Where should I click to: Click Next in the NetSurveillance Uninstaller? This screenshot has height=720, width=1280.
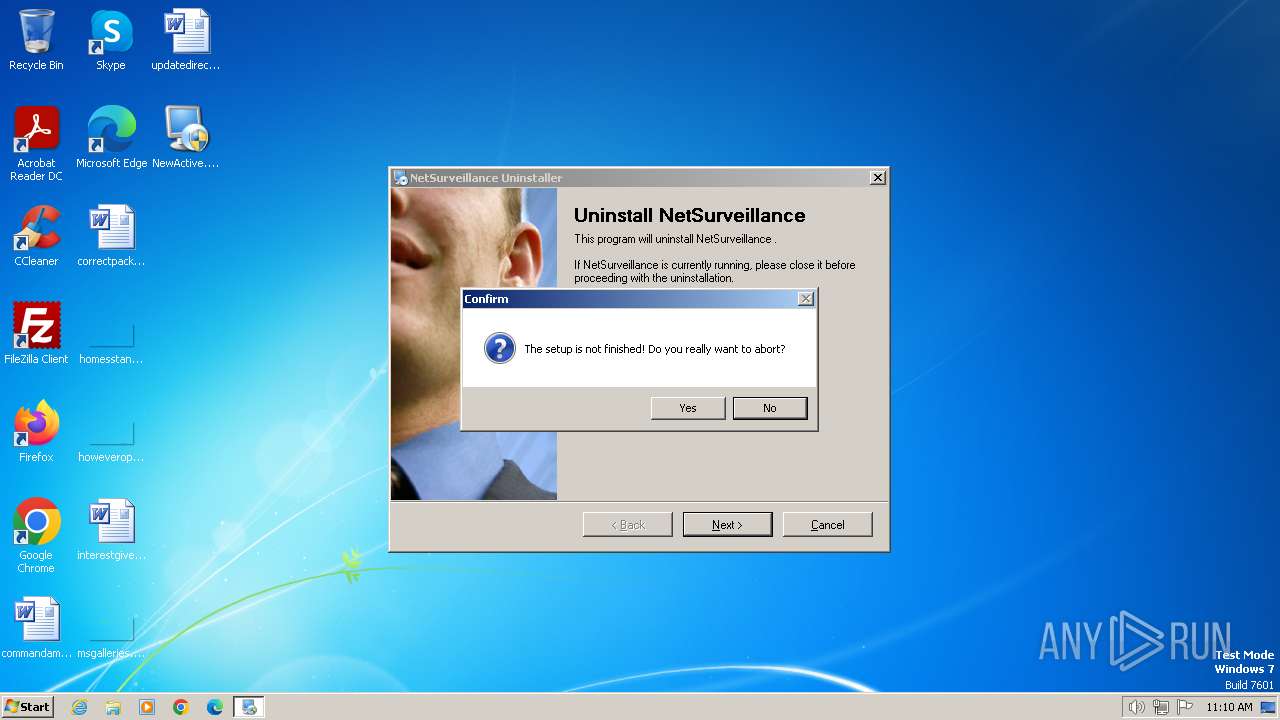(x=727, y=525)
